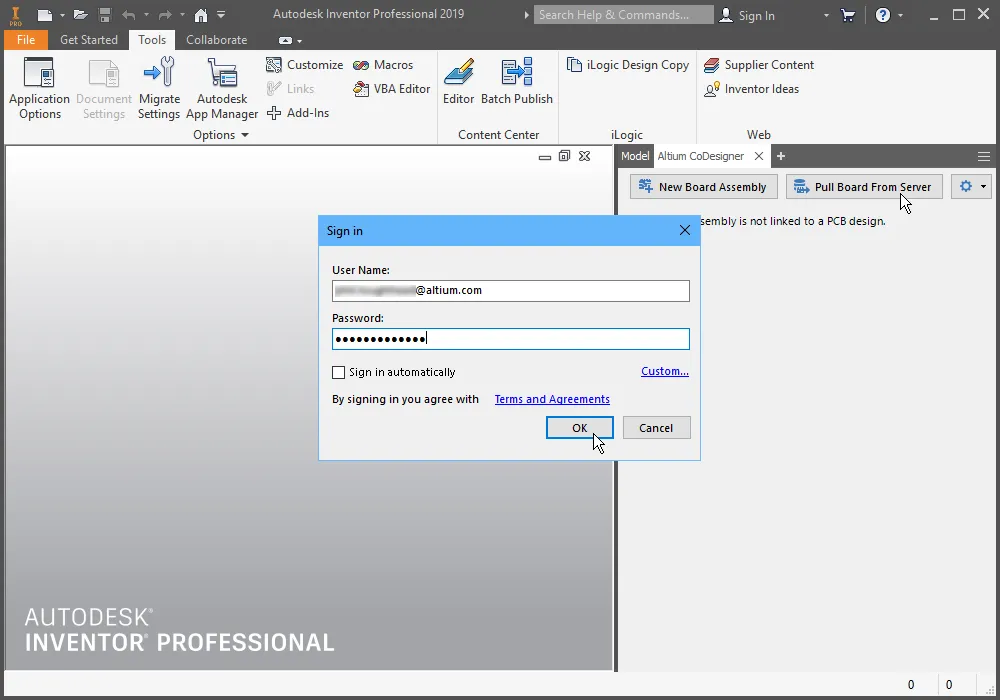Open Add-Ins manager
Viewport: 1000px width, 700px height.
[x=298, y=113]
